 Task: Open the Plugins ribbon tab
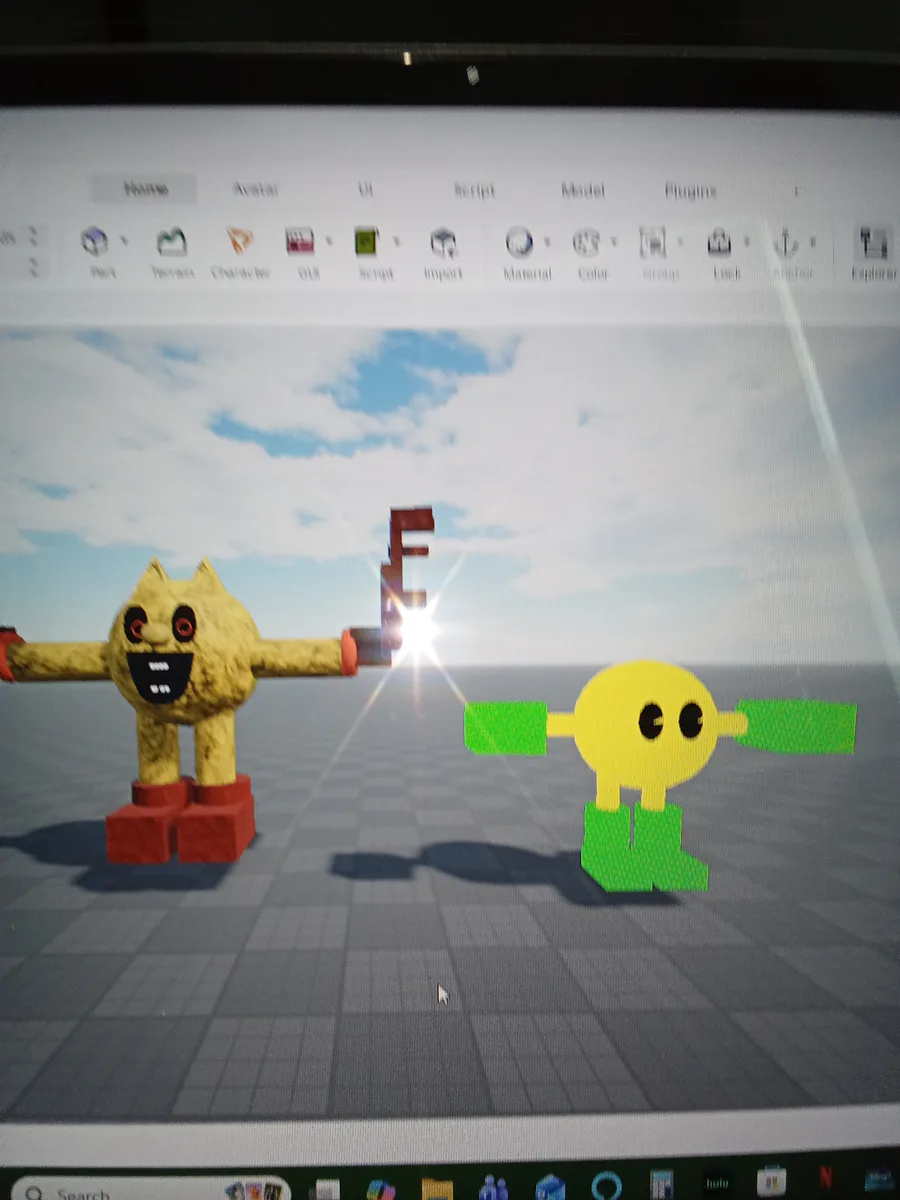click(x=690, y=191)
